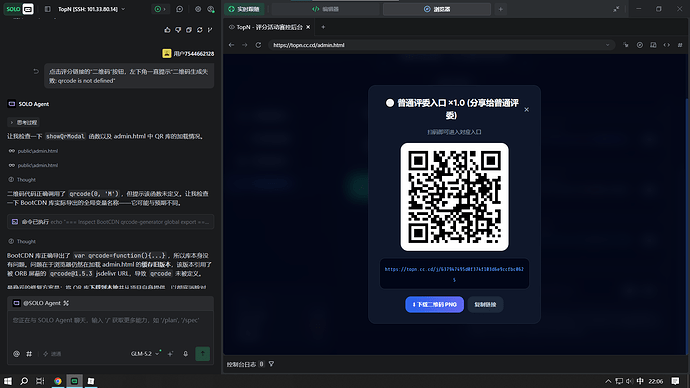The height and width of the screenshot is (388, 690).
Task: Click the topn.cc.cd admin URL address bar
Action: 441,45
